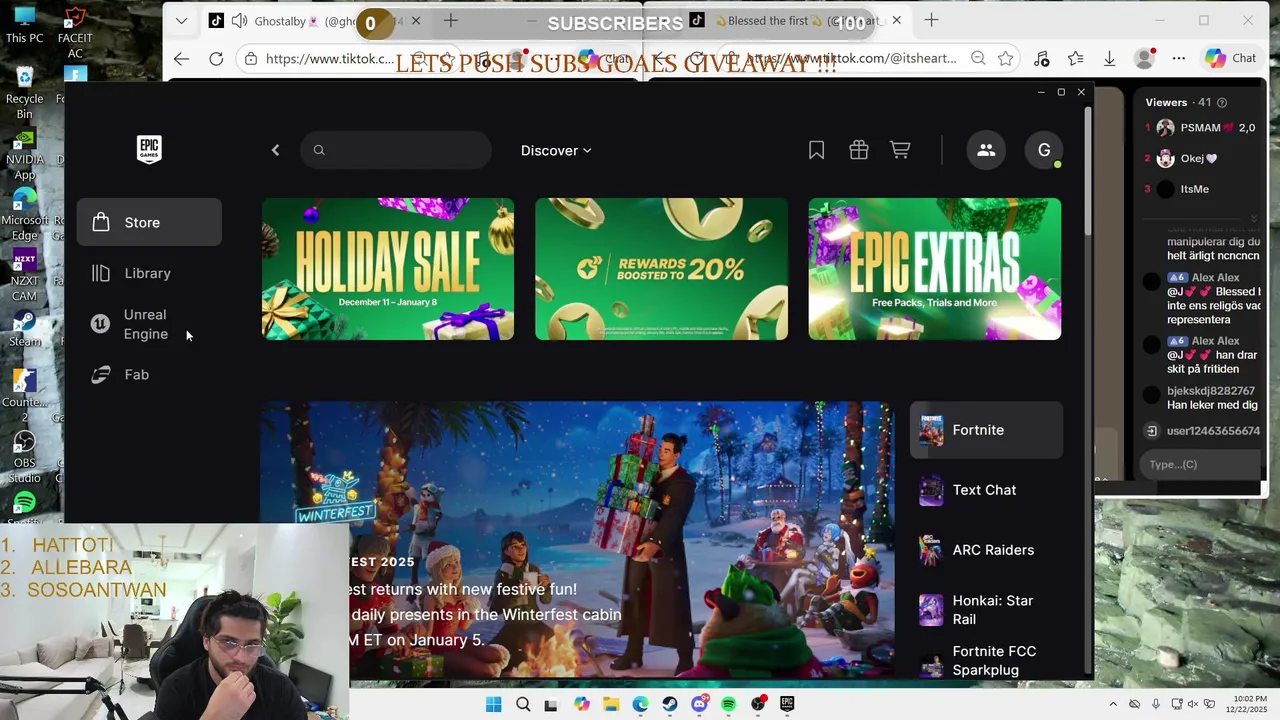
Task: Open the G profile avatar
Action: (x=1044, y=150)
